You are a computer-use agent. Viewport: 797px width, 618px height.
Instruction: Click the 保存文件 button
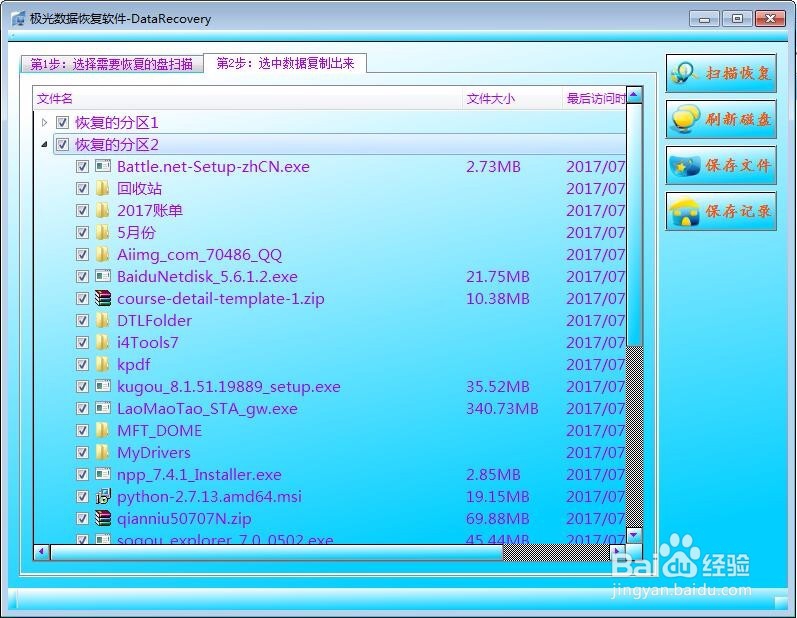click(x=721, y=165)
